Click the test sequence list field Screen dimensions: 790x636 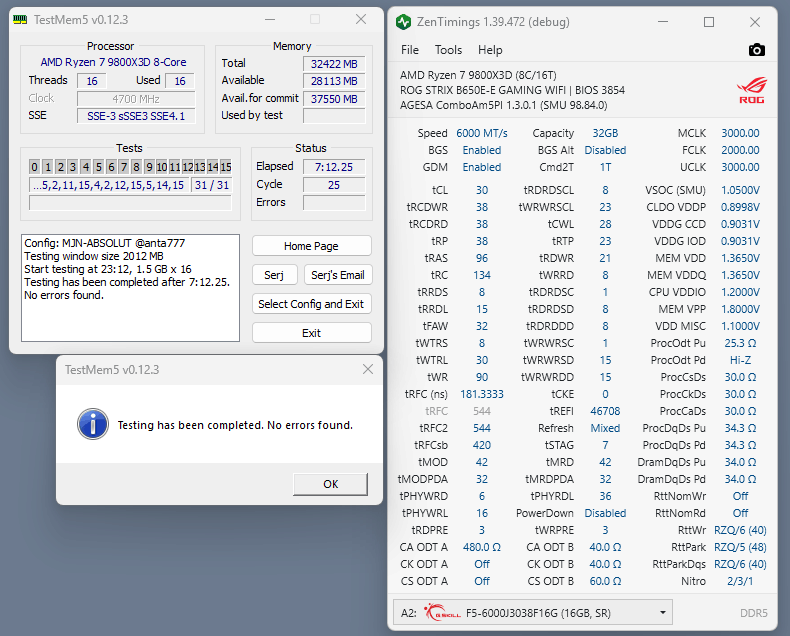click(x=109, y=185)
